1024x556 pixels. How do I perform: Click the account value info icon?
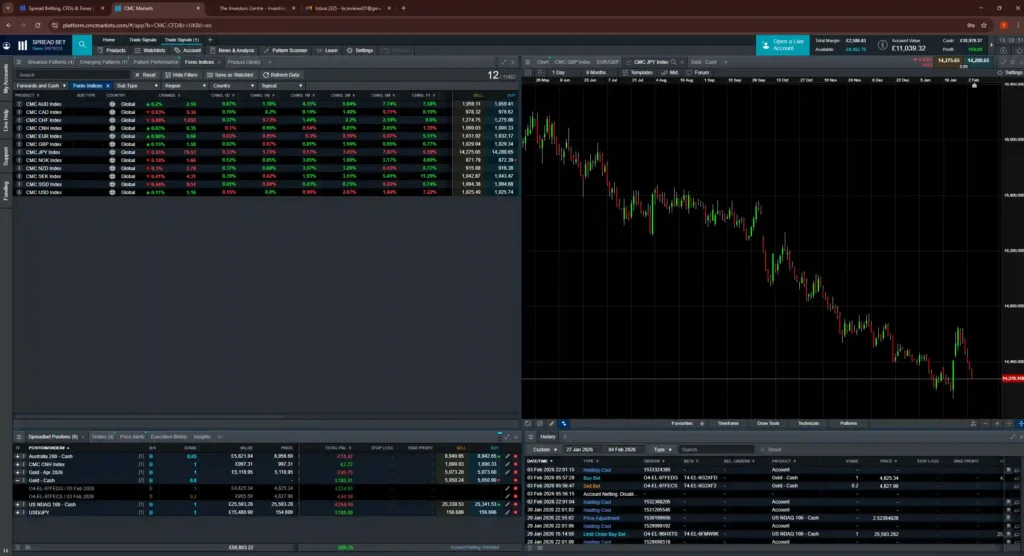point(882,45)
